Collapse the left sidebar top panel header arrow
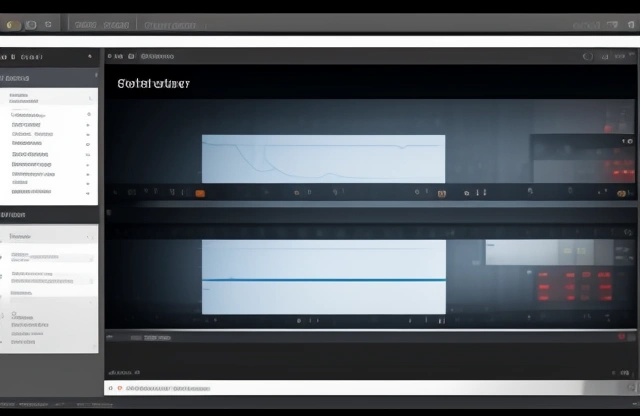Image resolution: width=640 pixels, height=416 pixels. tap(90, 58)
